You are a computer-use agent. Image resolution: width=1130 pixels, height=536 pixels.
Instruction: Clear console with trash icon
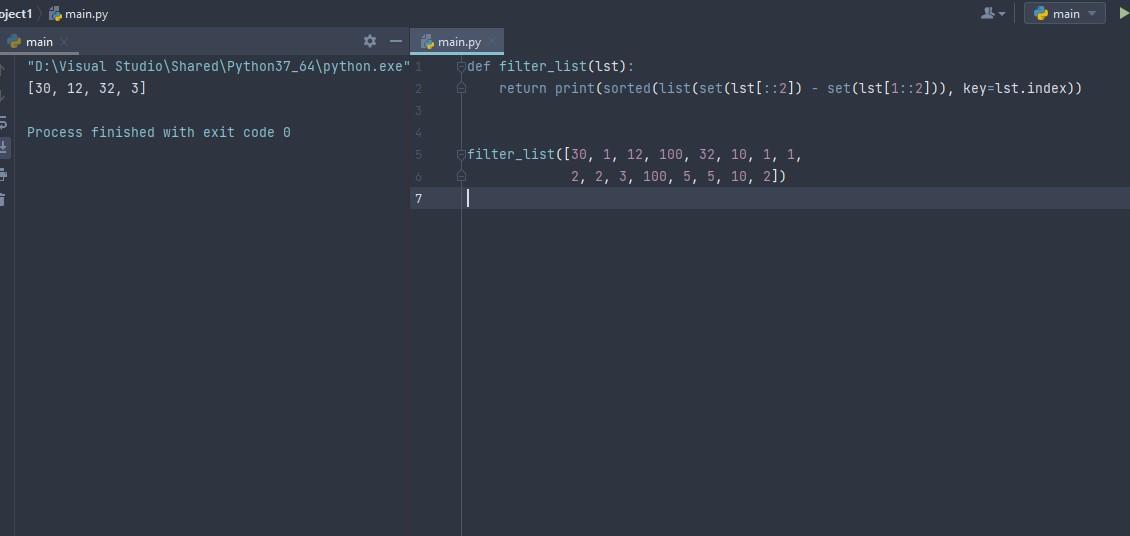click(4, 199)
